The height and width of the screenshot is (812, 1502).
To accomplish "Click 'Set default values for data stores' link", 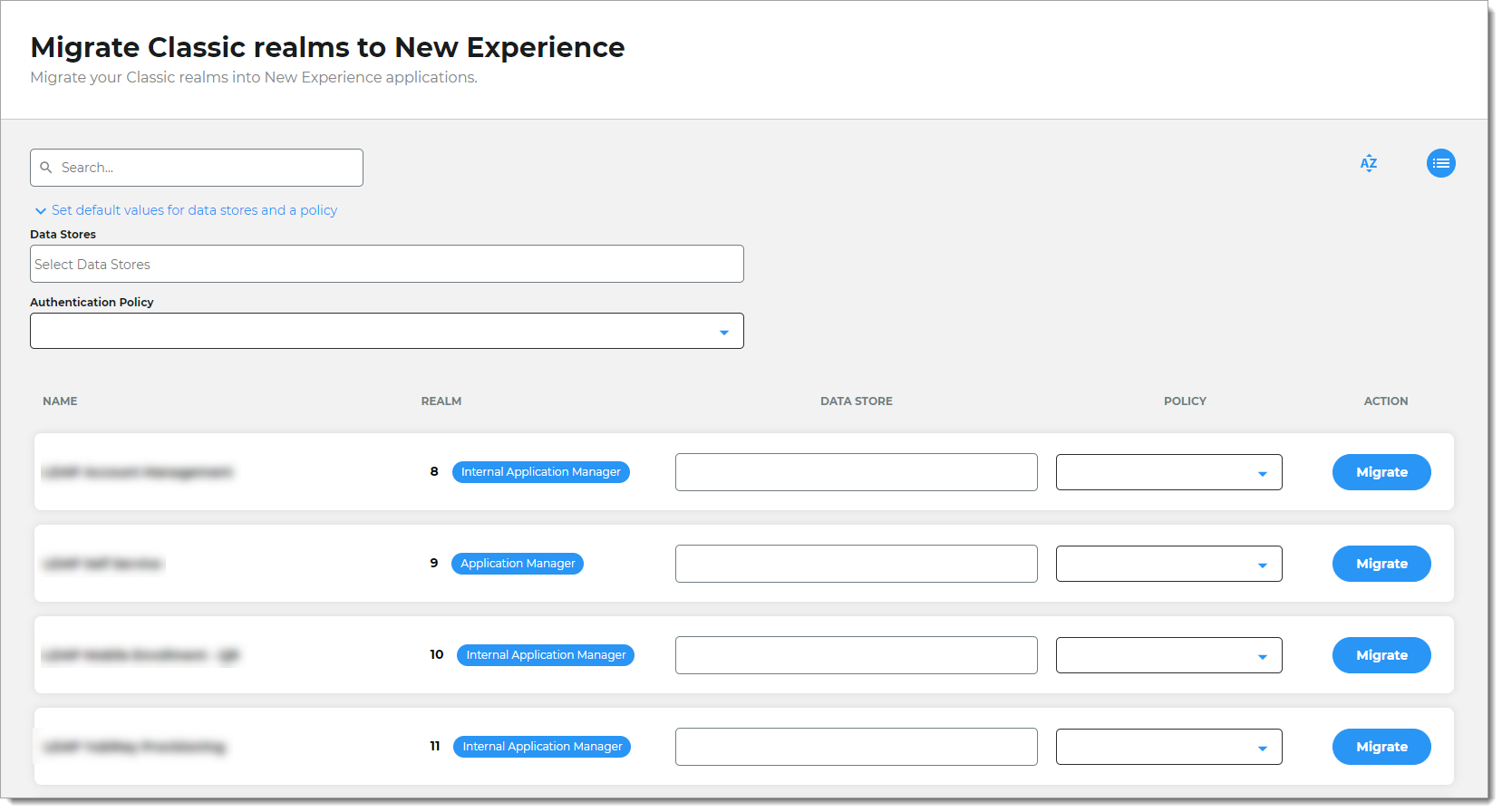I will coord(194,210).
